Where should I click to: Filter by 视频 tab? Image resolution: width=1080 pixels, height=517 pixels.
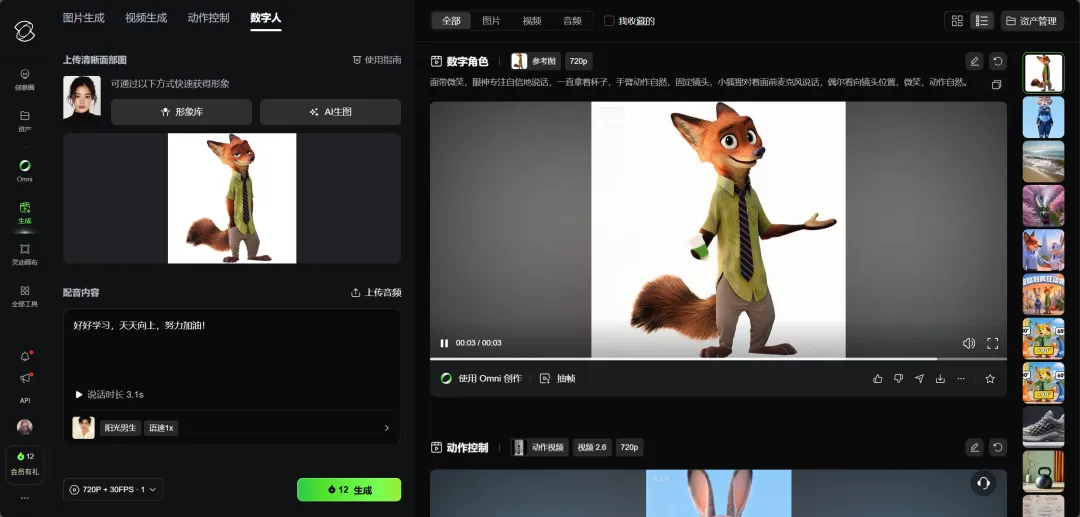coord(532,21)
